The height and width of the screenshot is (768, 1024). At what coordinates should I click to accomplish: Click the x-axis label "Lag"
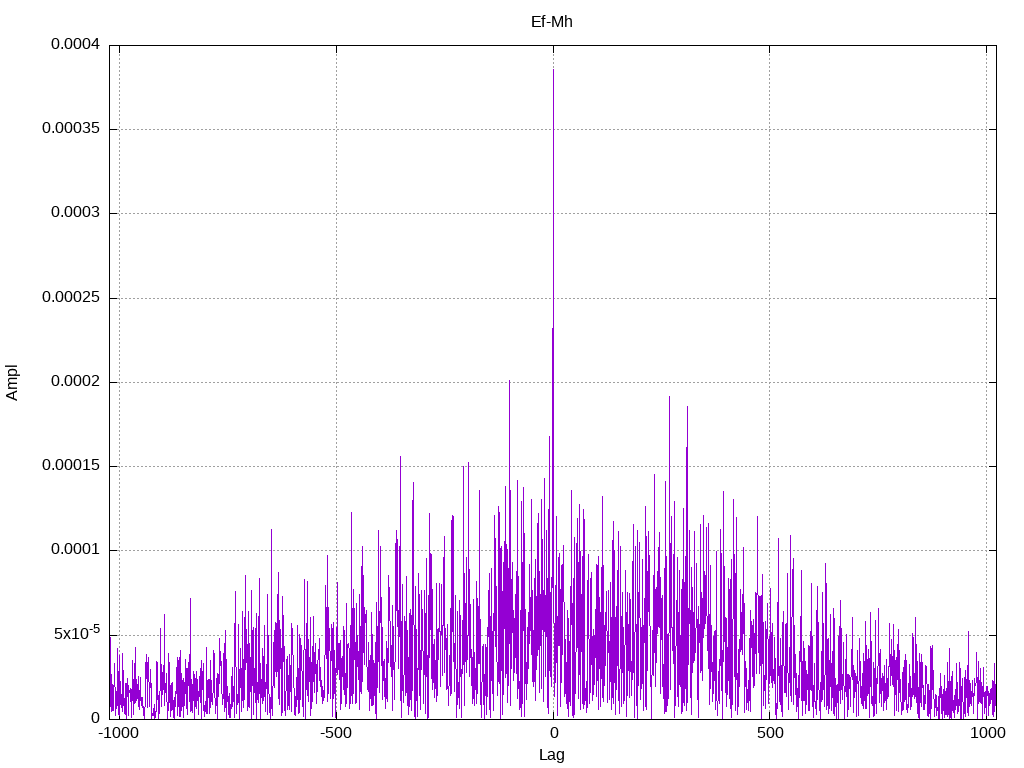tap(552, 755)
